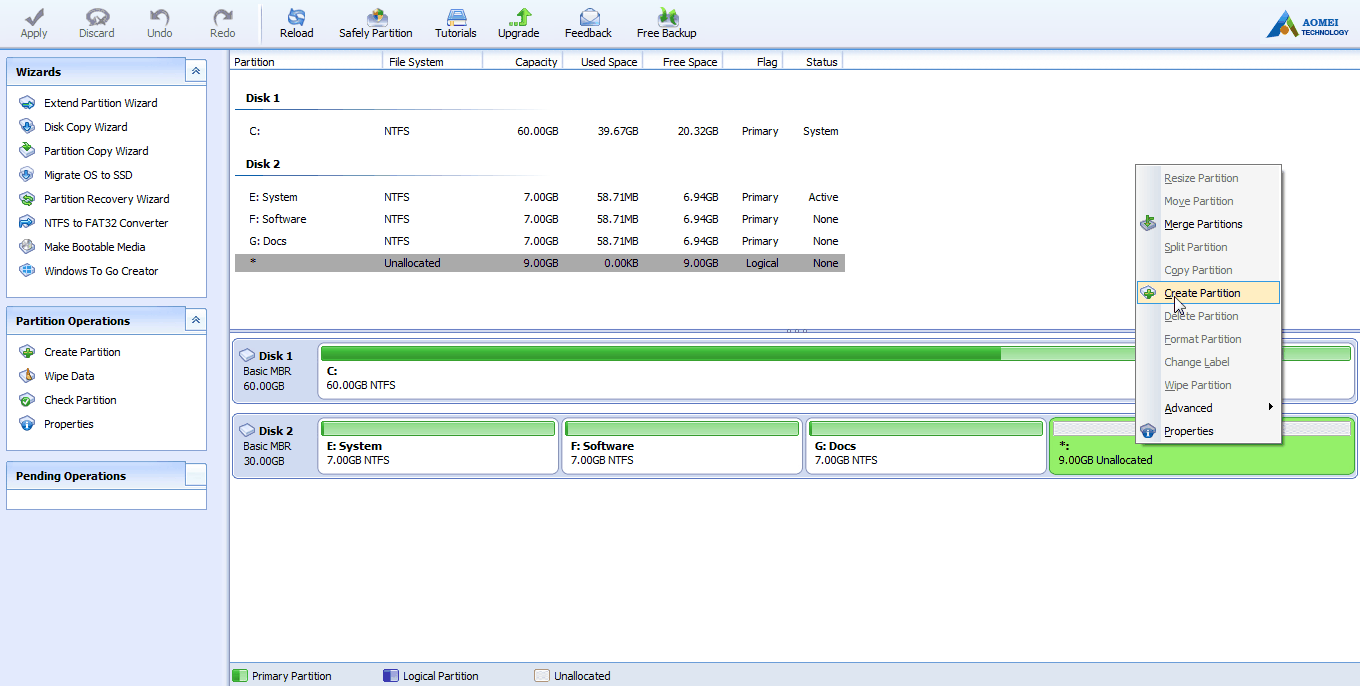1360x686 pixels.
Task: Choose Delete Partition from context menu
Action: point(1208,316)
